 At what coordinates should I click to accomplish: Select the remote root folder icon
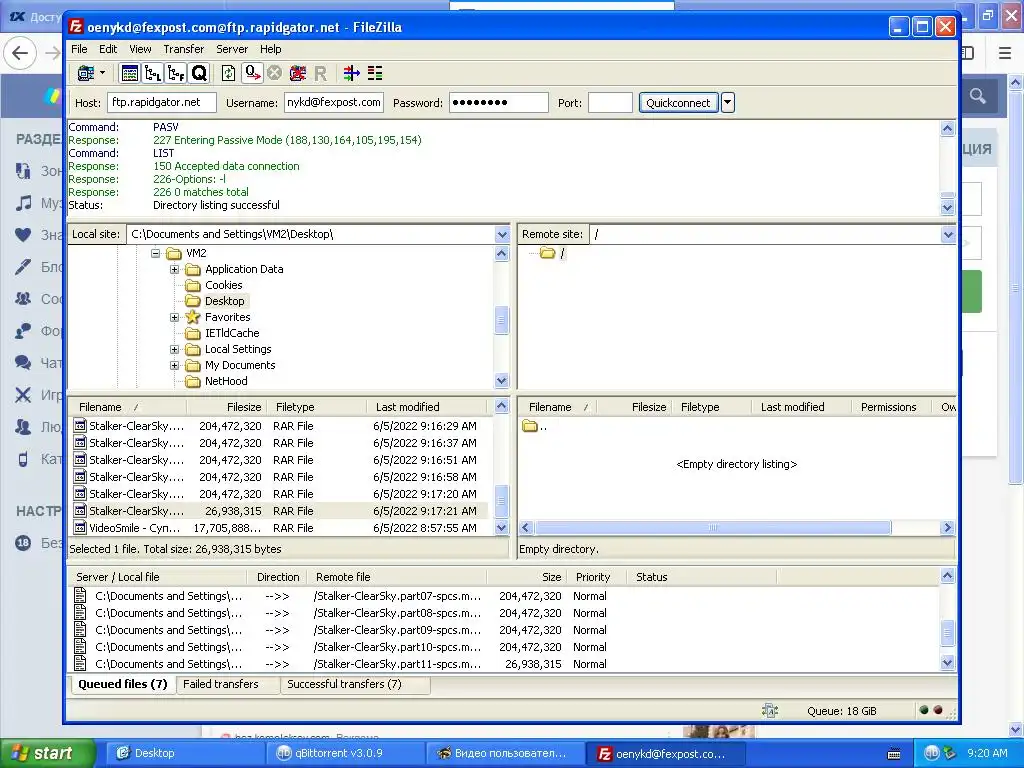[x=547, y=253]
